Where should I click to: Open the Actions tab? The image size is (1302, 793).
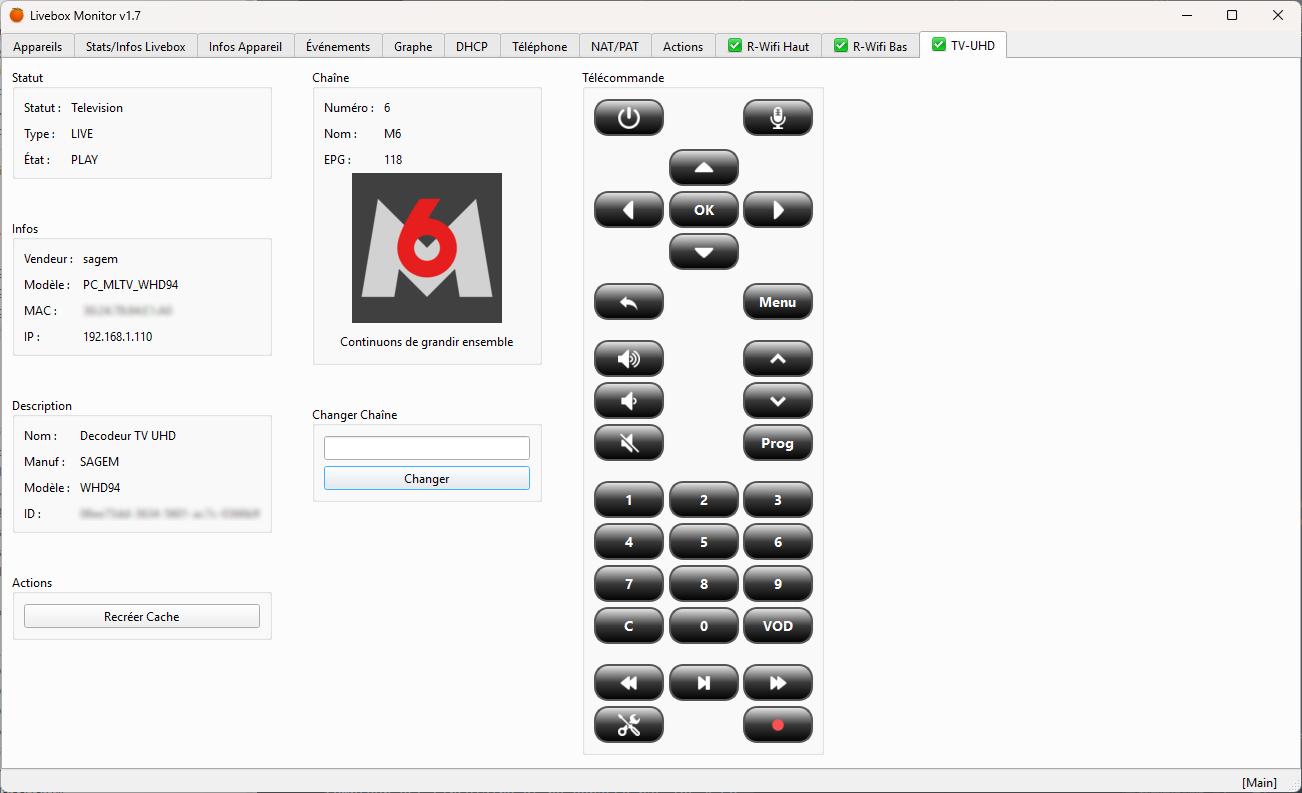(x=683, y=46)
